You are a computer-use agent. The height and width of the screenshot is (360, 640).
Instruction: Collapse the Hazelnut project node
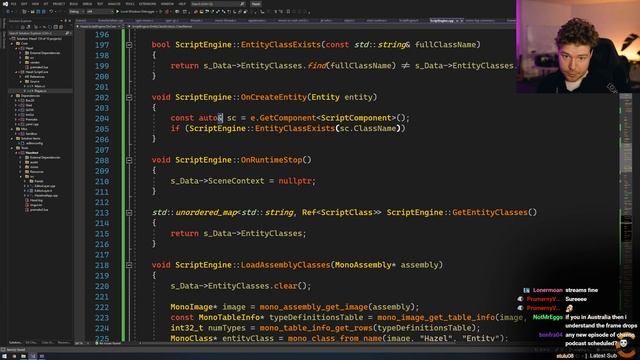16,153
